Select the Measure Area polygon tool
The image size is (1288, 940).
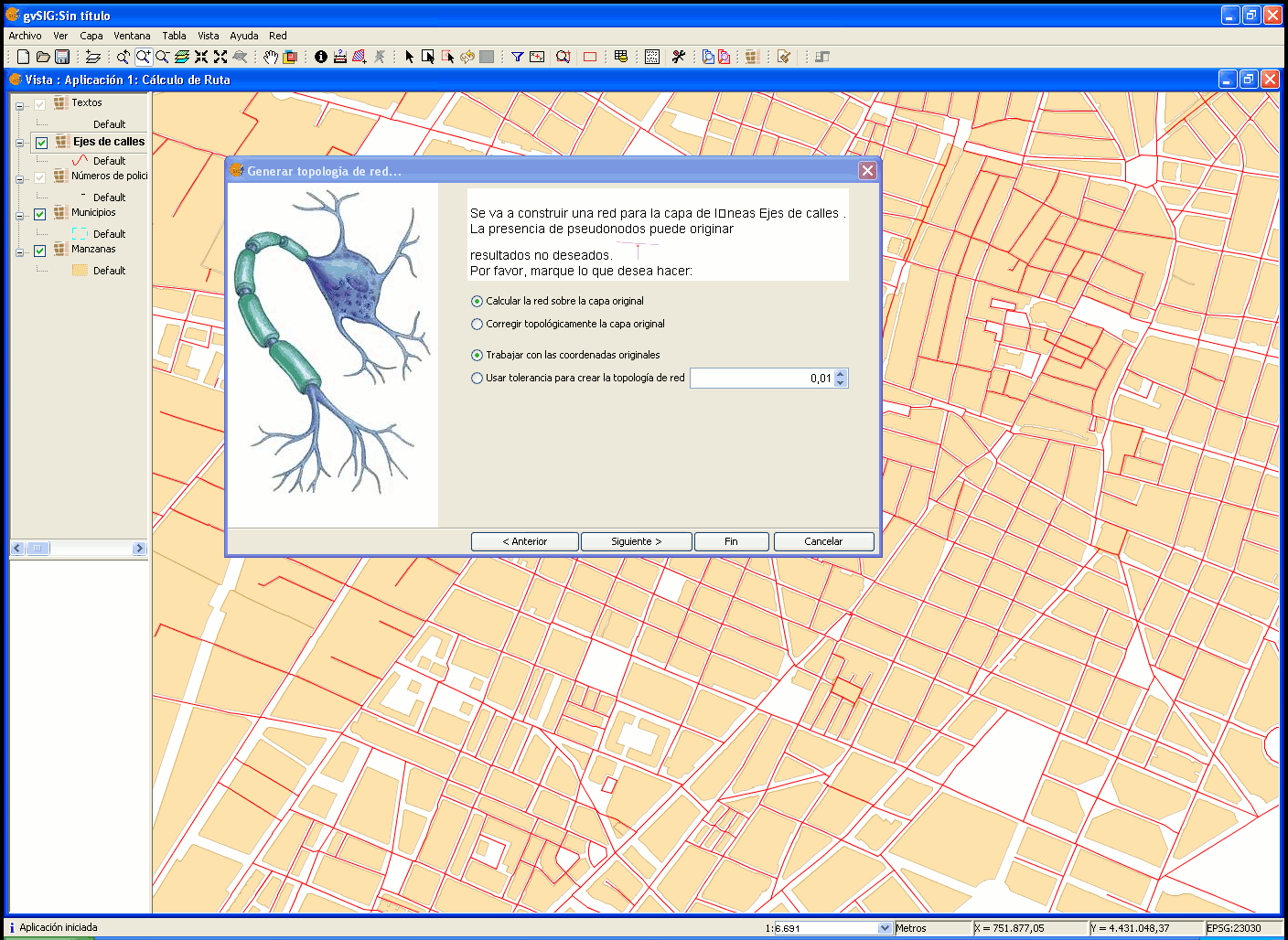coord(360,57)
